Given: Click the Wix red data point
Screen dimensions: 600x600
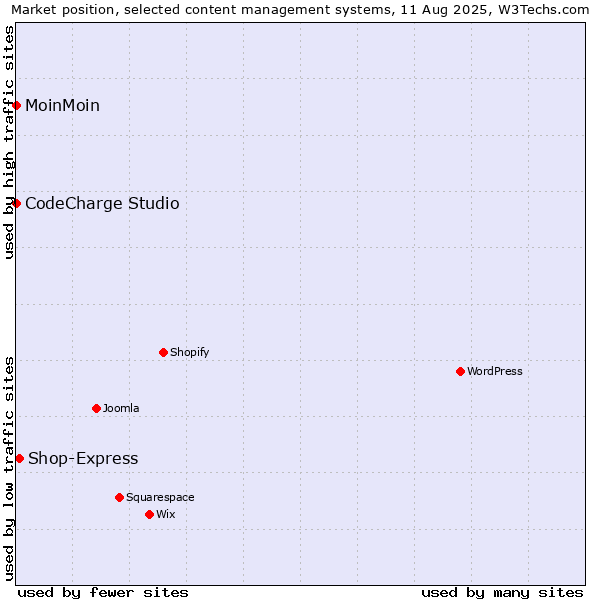Looking at the screenshot, I should click(150, 514).
